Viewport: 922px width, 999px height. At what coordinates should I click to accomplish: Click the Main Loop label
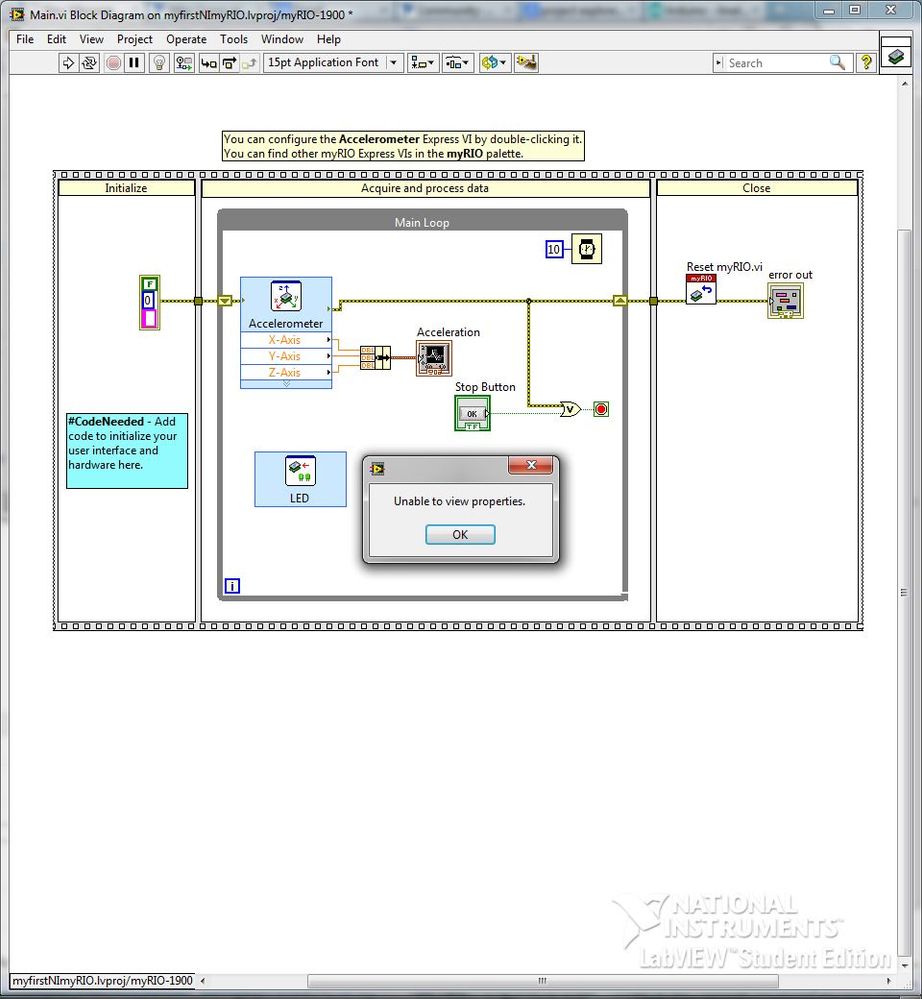pyautogui.click(x=422, y=222)
